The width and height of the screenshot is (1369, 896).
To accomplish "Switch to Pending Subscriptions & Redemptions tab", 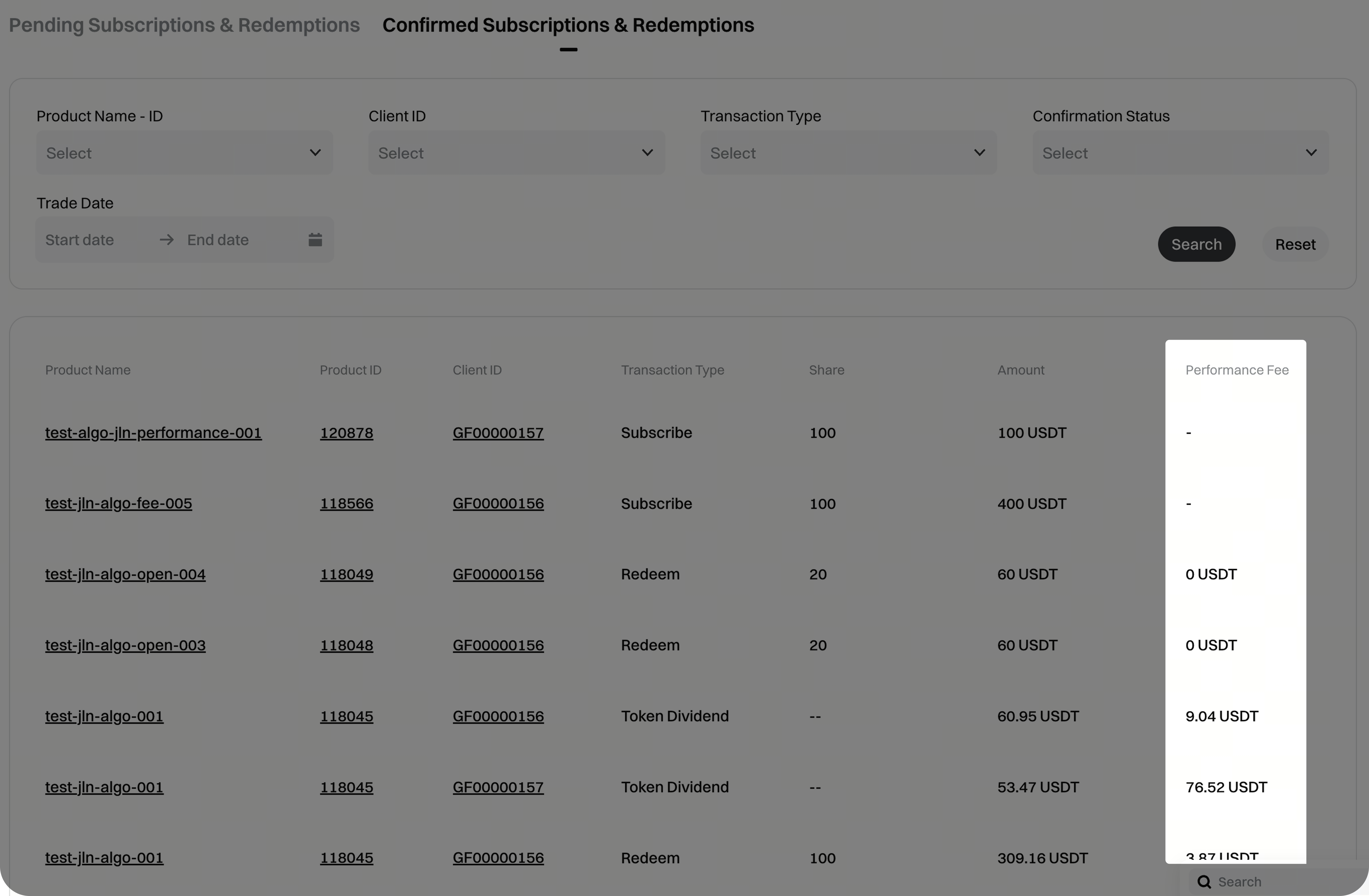I will 184,25.
